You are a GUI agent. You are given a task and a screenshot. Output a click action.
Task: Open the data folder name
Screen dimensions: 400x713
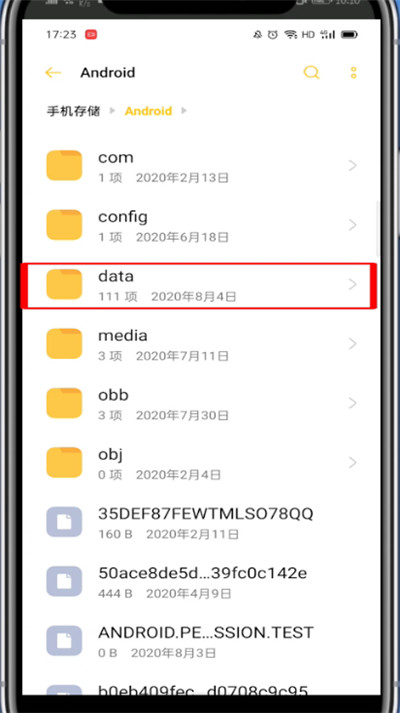tap(116, 276)
